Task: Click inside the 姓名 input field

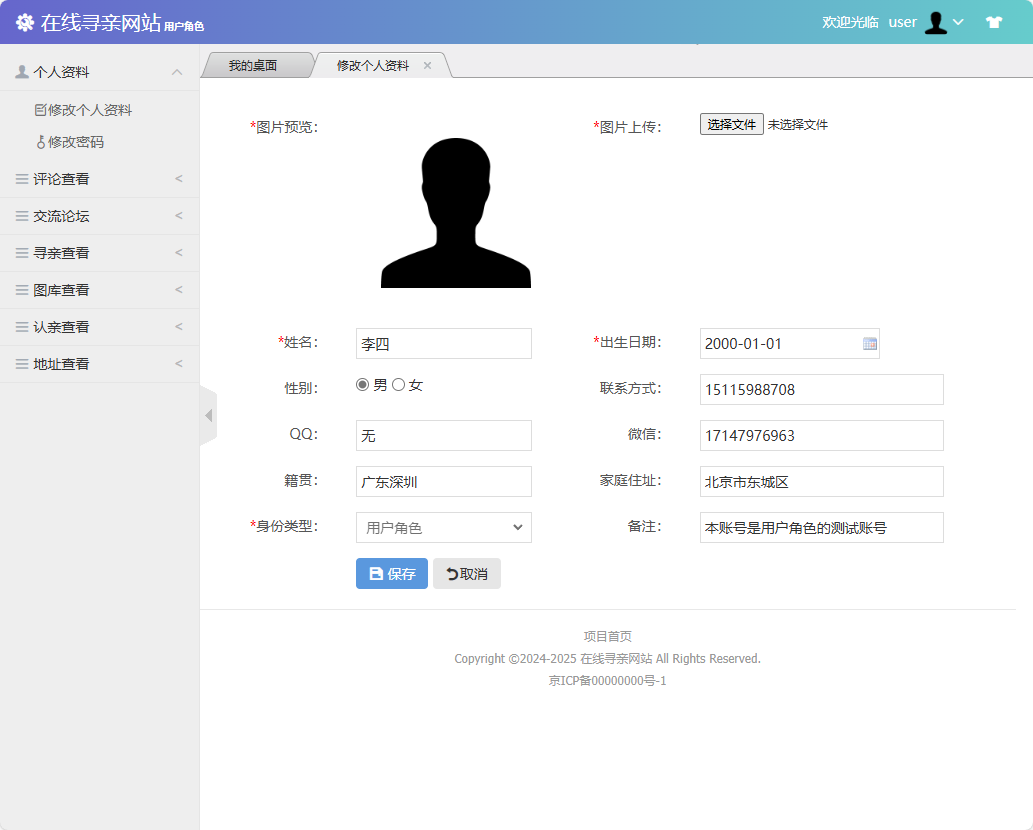Action: pos(443,343)
